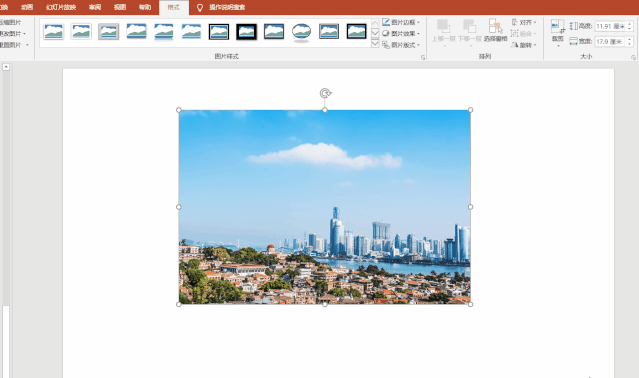Switch to the 动画 animations tab
This screenshot has width=639, height=378.
27,7
